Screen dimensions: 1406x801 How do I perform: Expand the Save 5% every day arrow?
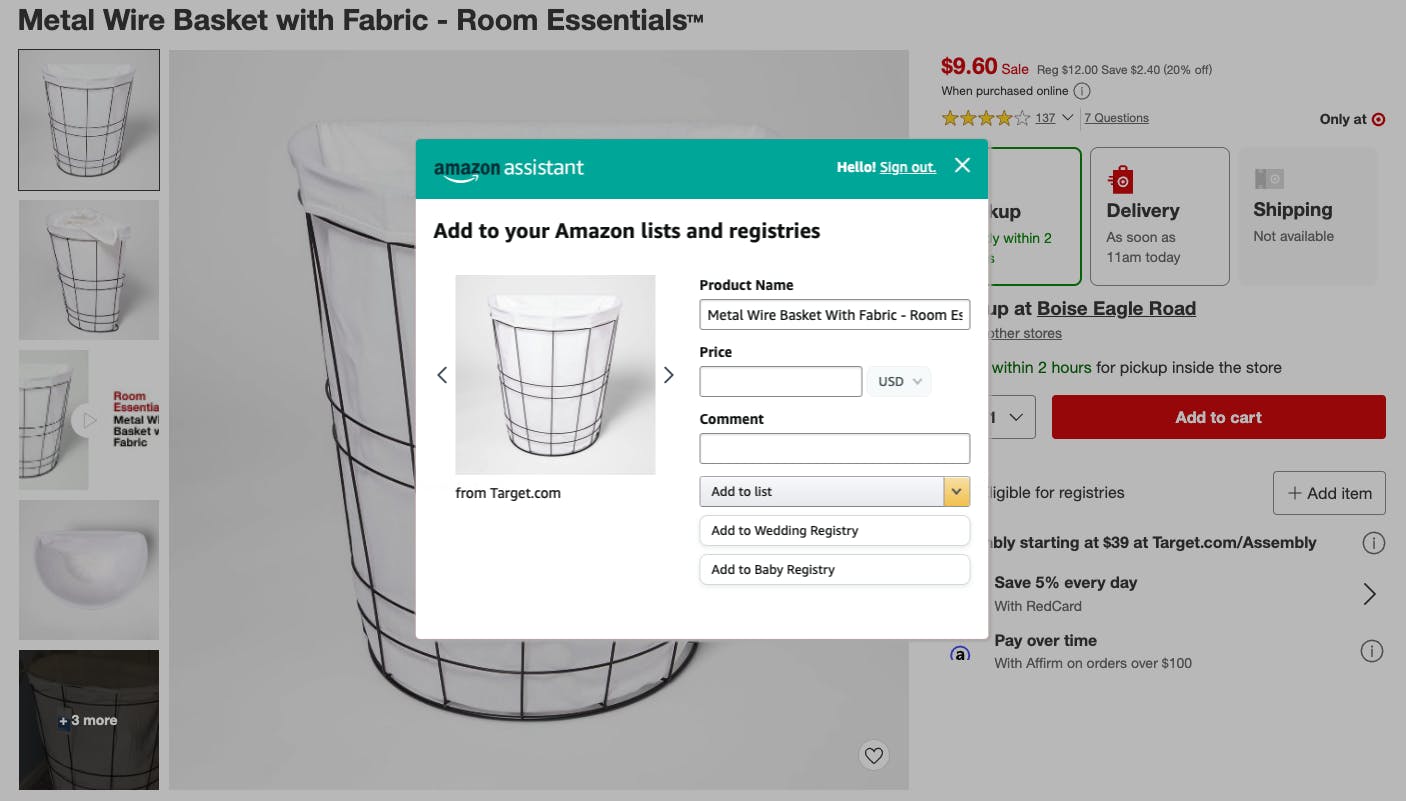[1369, 594]
